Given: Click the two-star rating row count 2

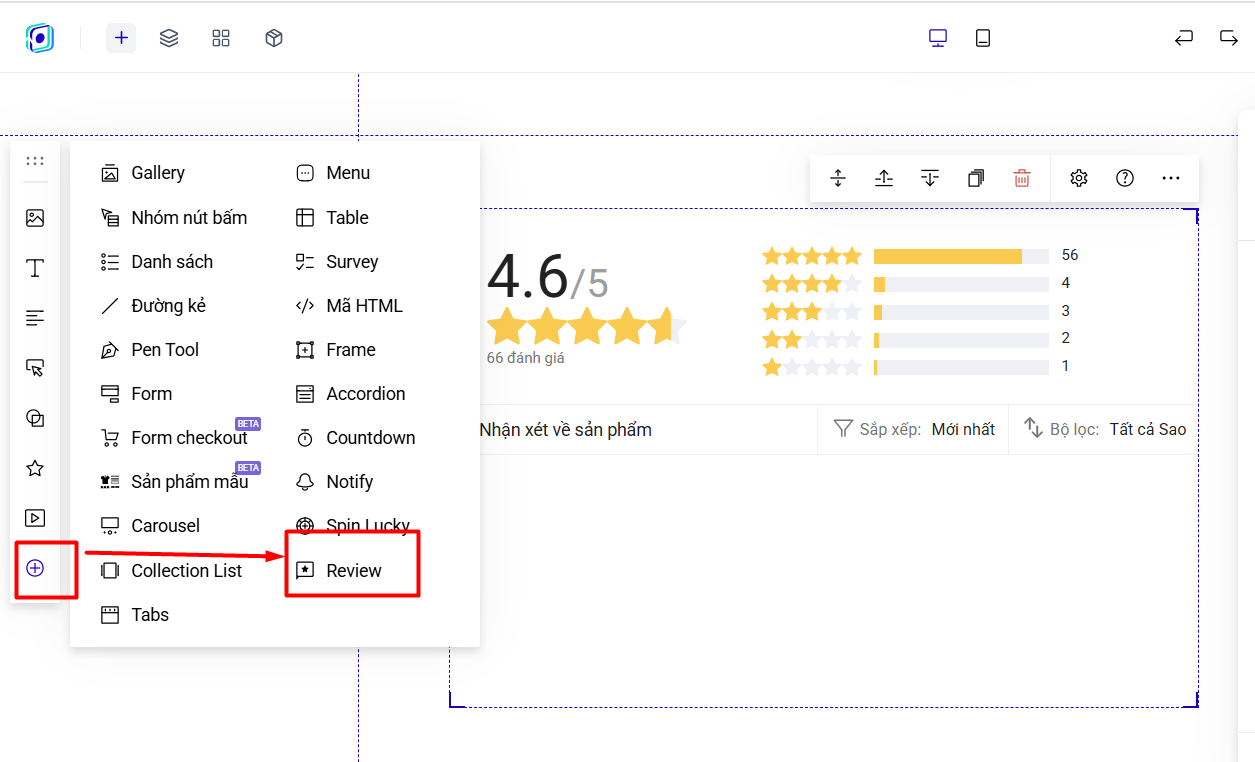Looking at the screenshot, I should tap(1066, 338).
